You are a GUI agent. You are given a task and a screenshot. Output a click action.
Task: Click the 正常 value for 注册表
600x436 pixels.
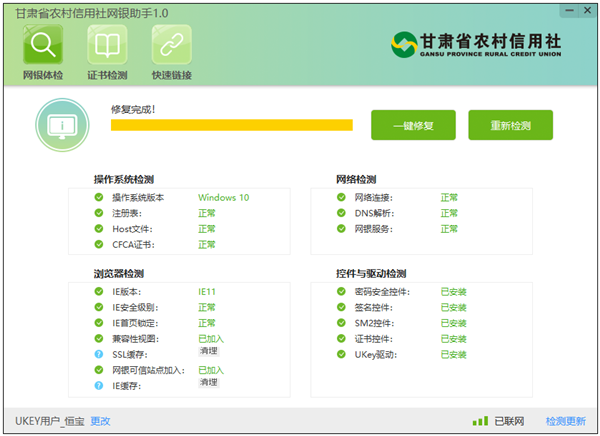[x=207, y=213]
